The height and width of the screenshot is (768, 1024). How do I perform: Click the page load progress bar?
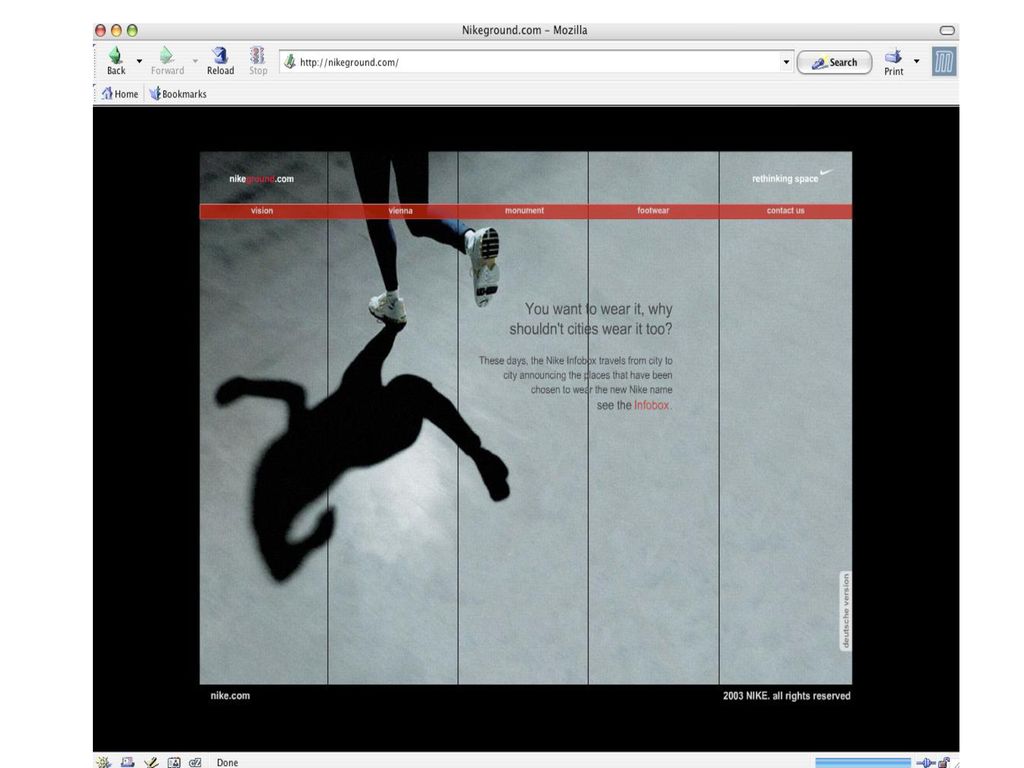tap(863, 763)
